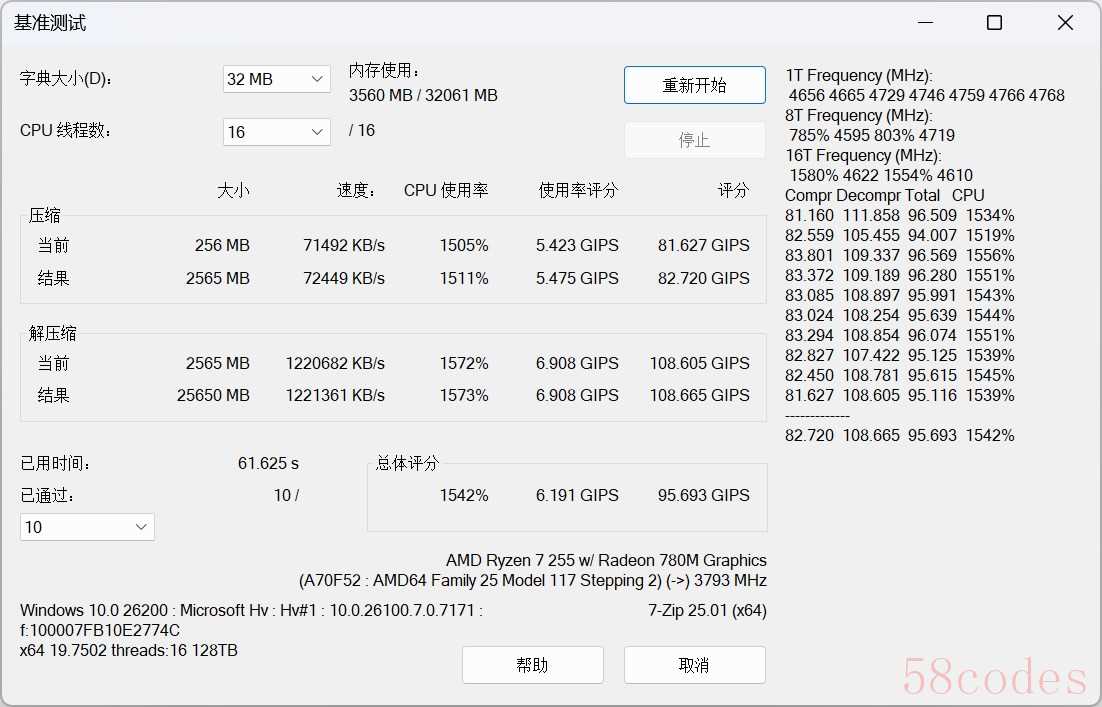Click decompression result size 25650 MB

click(213, 396)
